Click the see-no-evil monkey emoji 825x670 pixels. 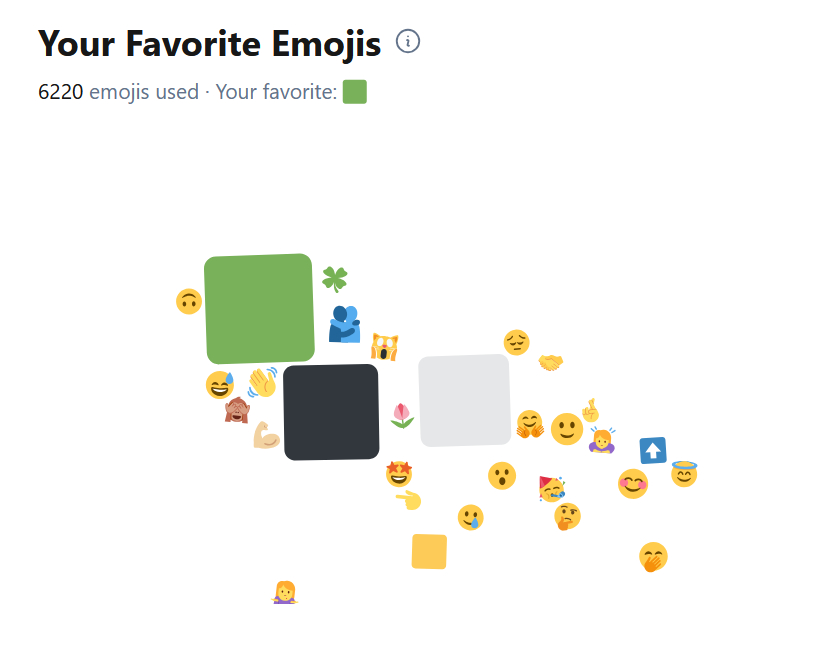click(x=237, y=410)
